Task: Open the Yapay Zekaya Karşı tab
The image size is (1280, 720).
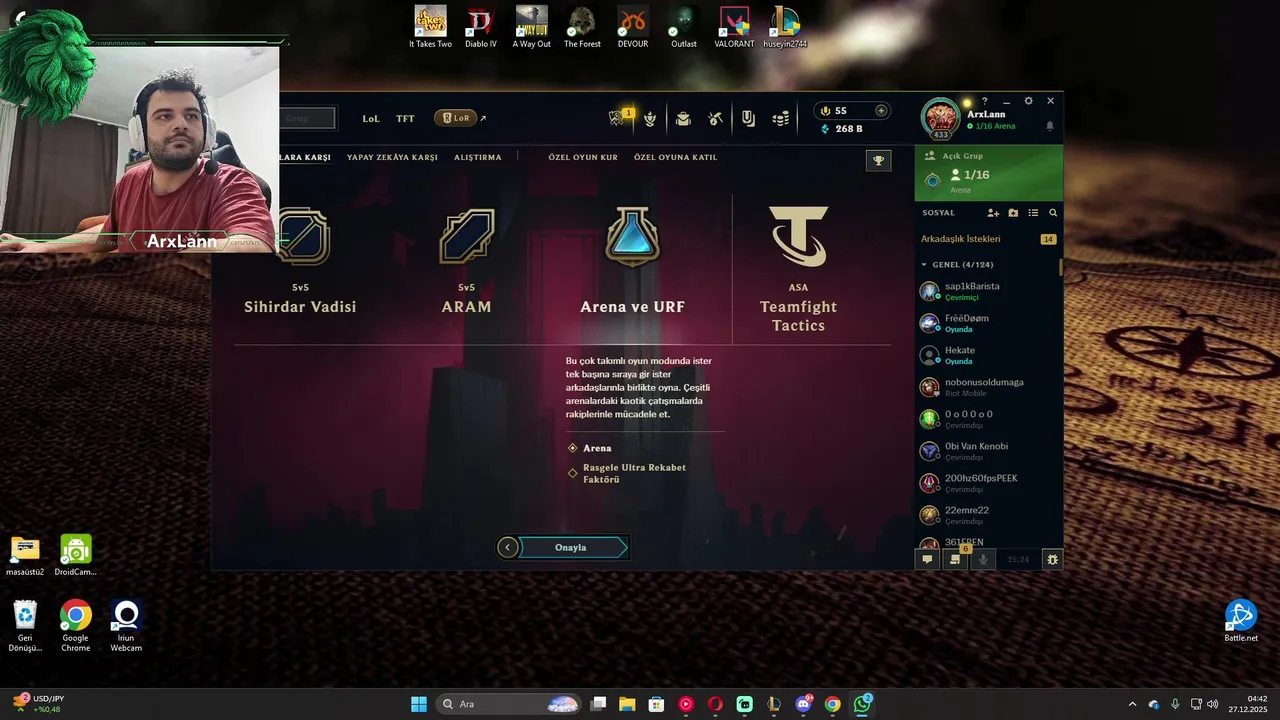Action: pyautogui.click(x=392, y=157)
